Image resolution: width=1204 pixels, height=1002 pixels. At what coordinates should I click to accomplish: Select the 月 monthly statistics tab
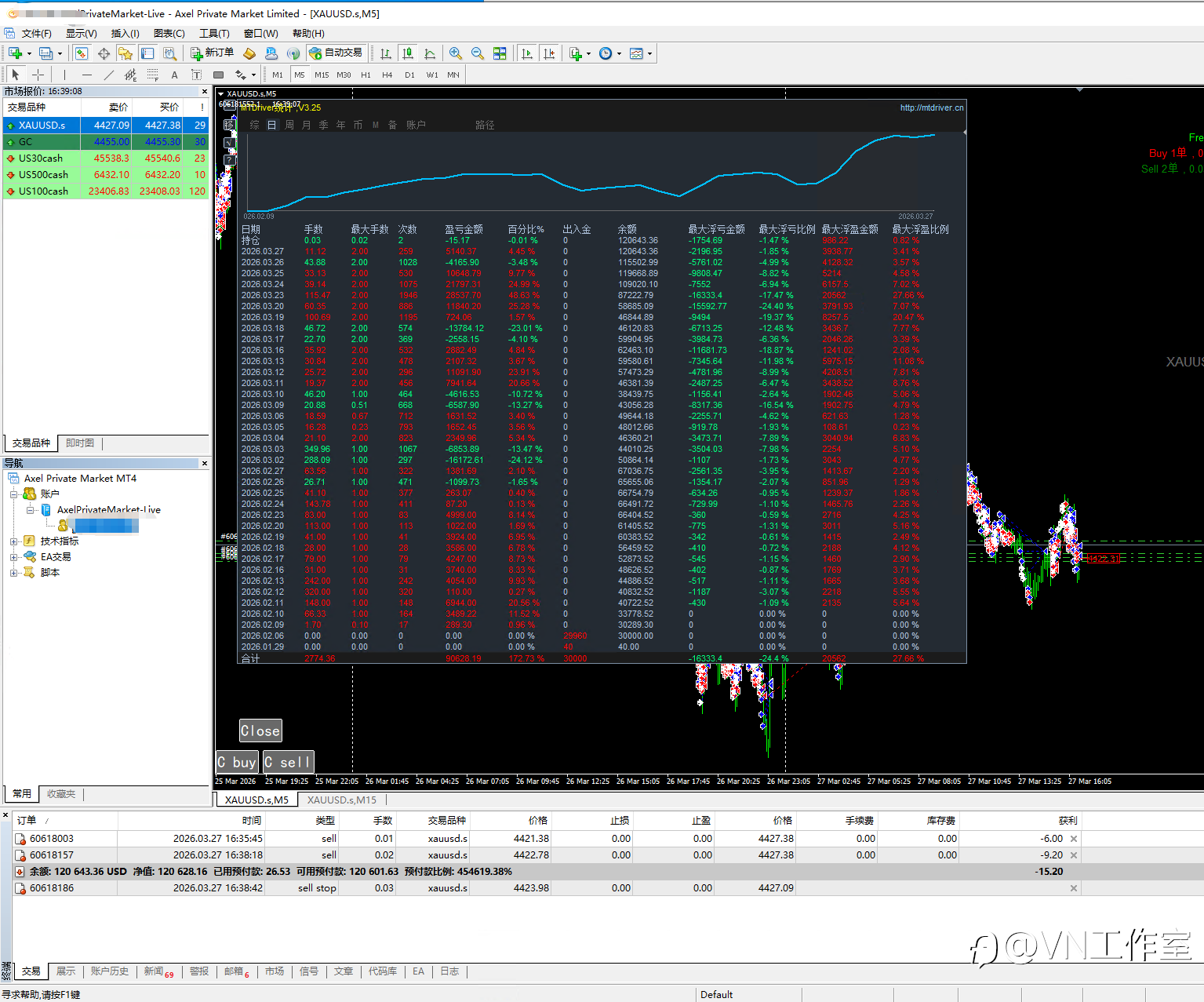[x=307, y=125]
